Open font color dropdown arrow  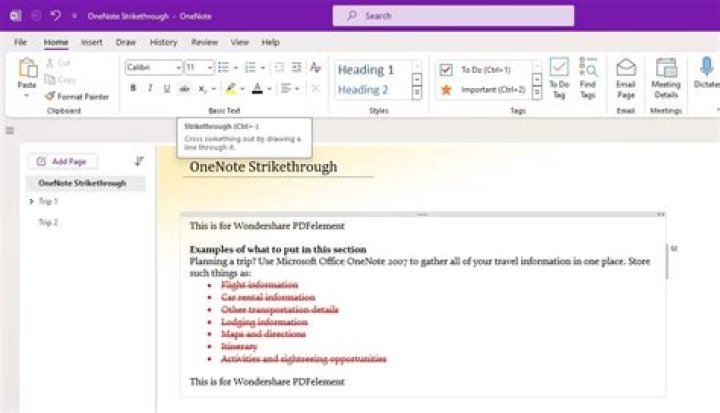270,89
